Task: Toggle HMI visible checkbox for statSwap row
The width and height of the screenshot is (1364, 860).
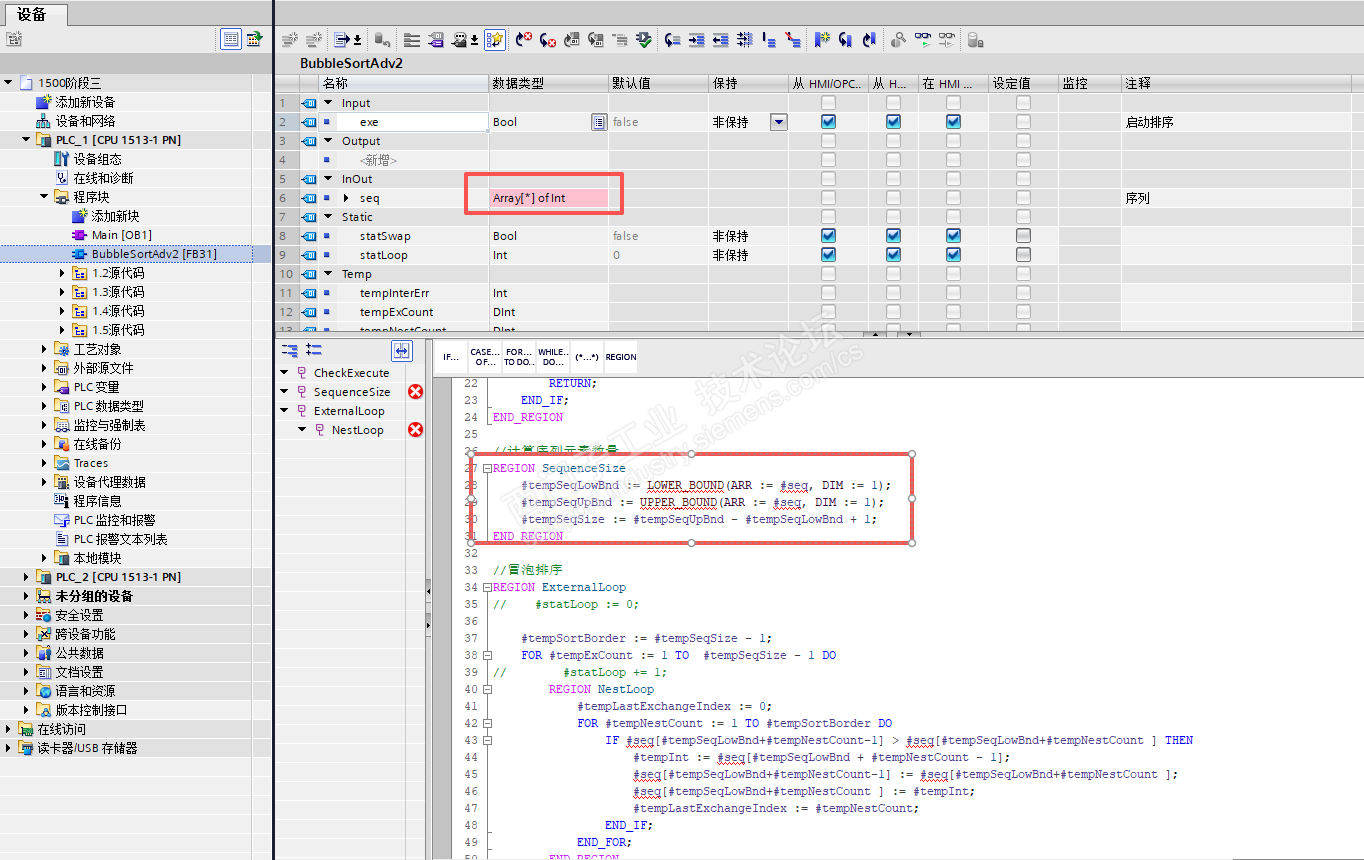Action: point(953,236)
